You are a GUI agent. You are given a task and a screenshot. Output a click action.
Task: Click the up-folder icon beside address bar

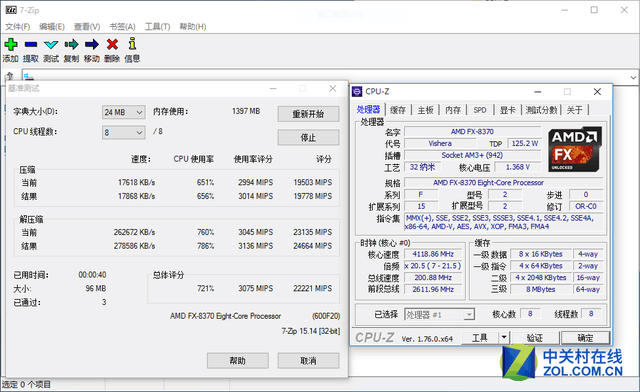pyautogui.click(x=10, y=76)
